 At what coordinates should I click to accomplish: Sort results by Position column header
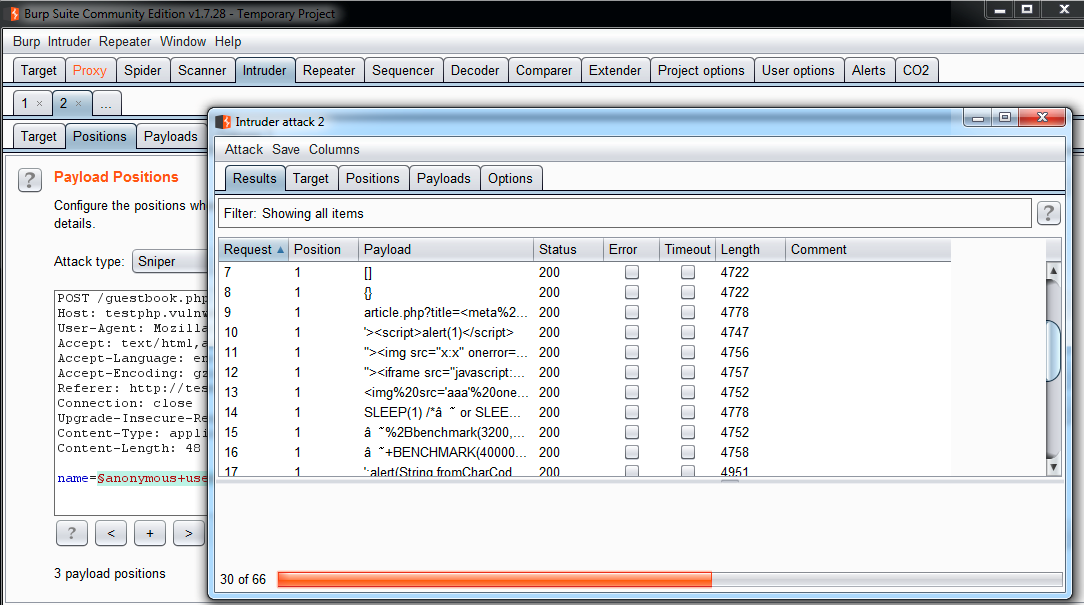[x=324, y=250]
